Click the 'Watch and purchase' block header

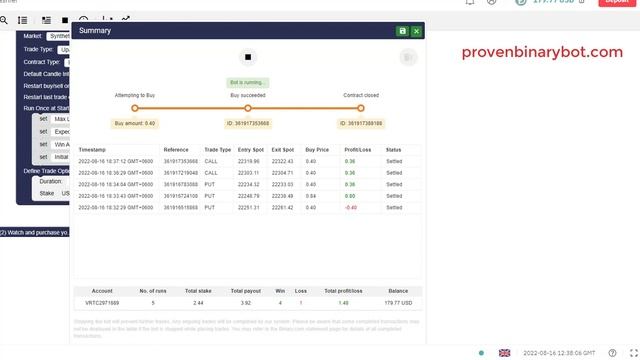tap(35, 232)
